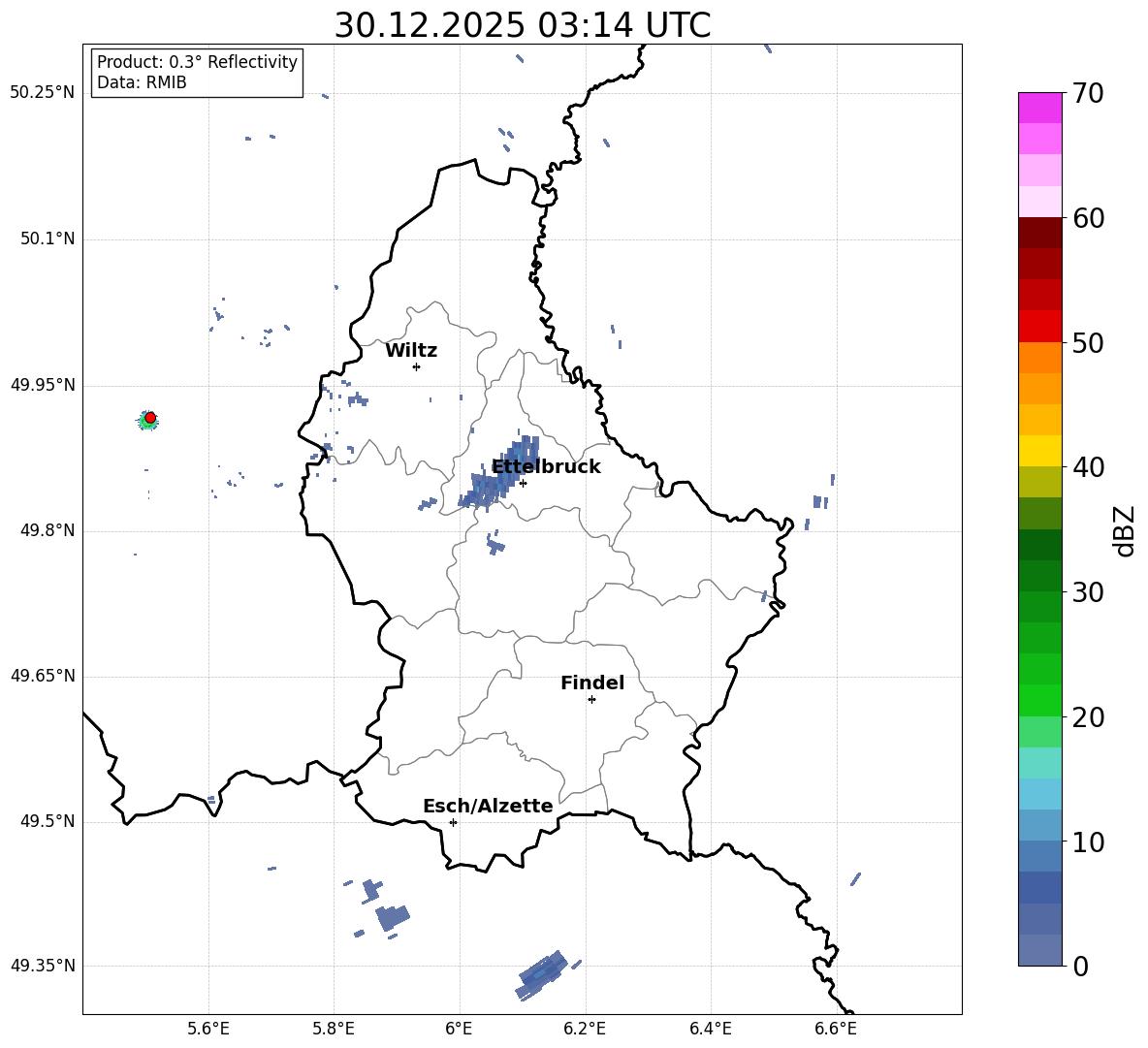The height and width of the screenshot is (1048, 1148).
Task: Click the Findel city label
Action: [x=592, y=683]
